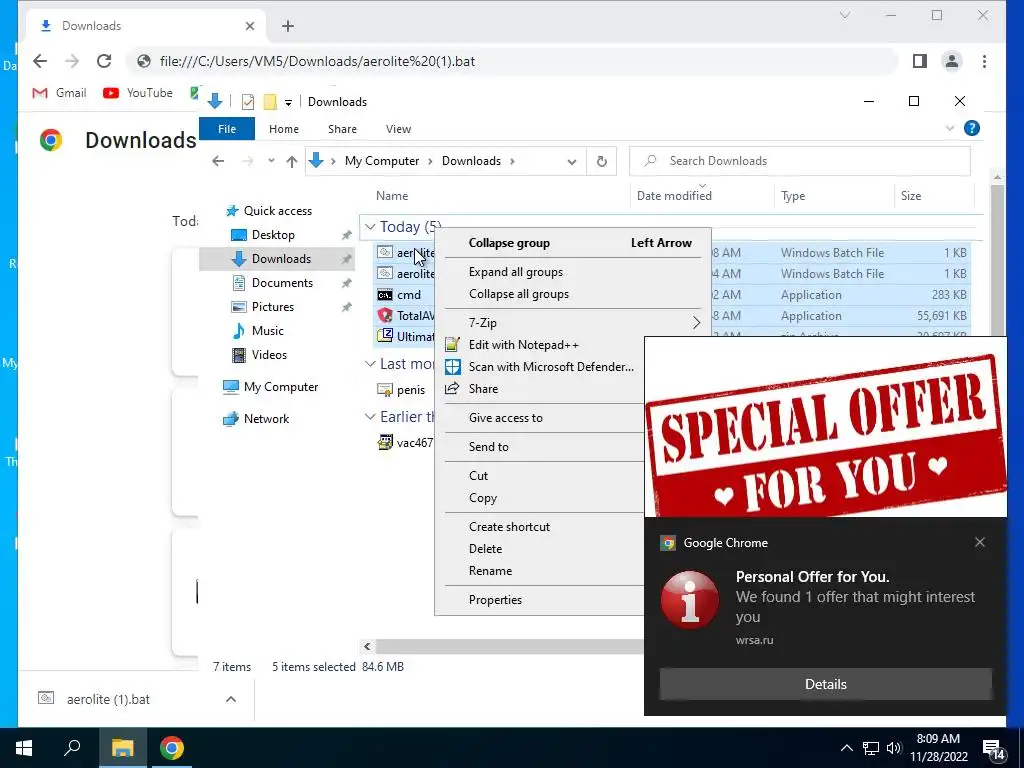Sort by Size column header
Image resolution: width=1024 pixels, height=768 pixels.
click(x=911, y=196)
